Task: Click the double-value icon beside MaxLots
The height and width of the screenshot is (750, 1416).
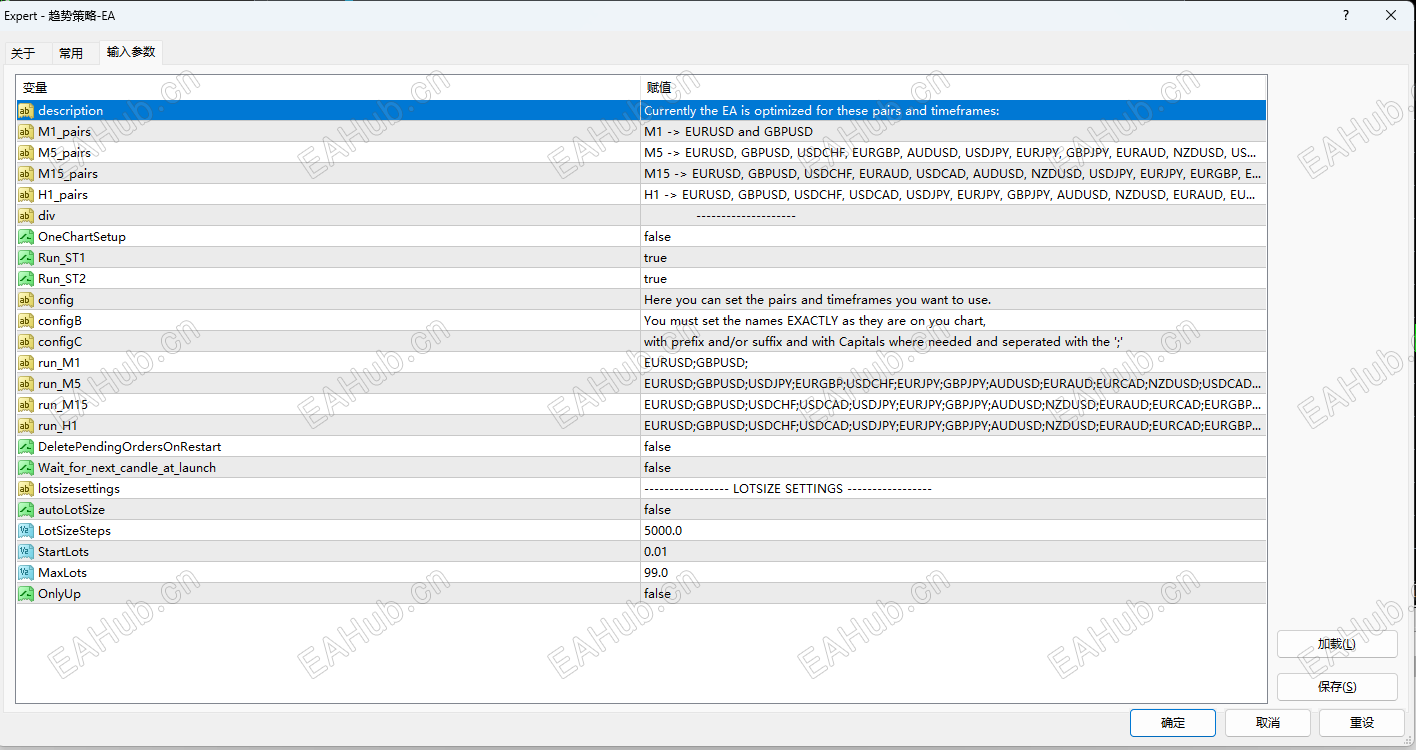Action: point(26,573)
